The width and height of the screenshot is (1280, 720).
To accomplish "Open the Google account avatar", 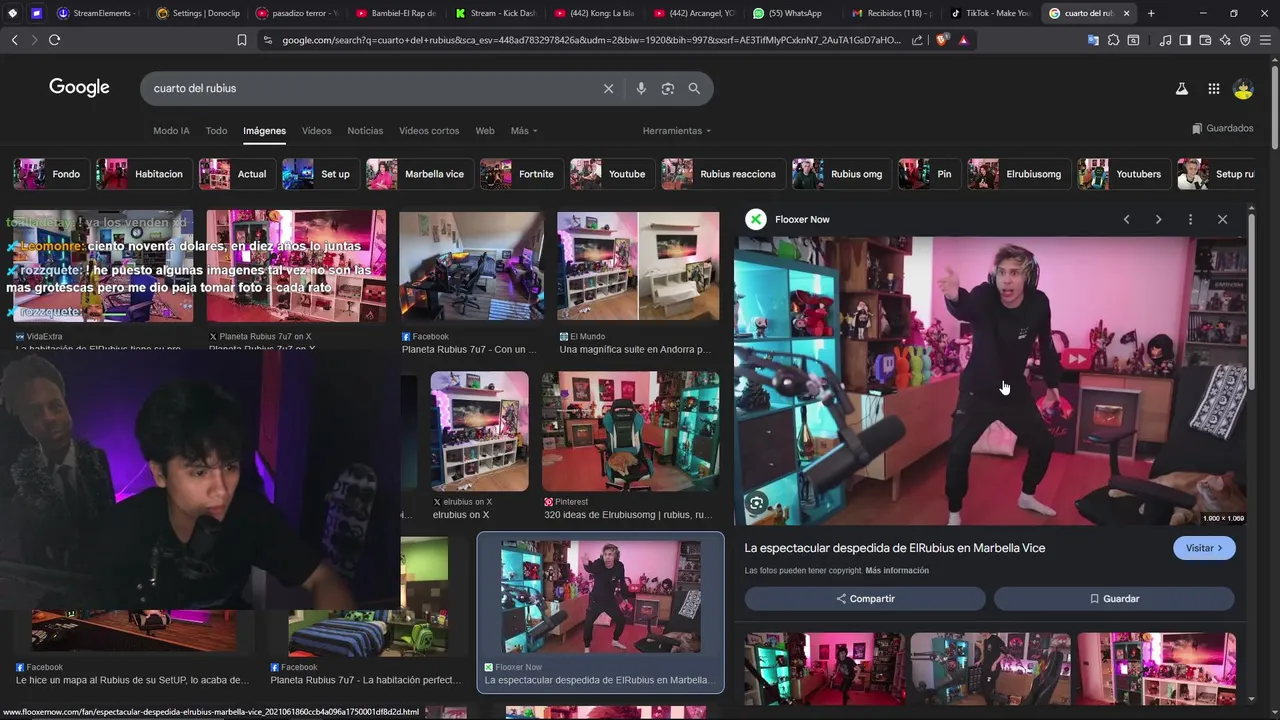I will click(x=1243, y=88).
